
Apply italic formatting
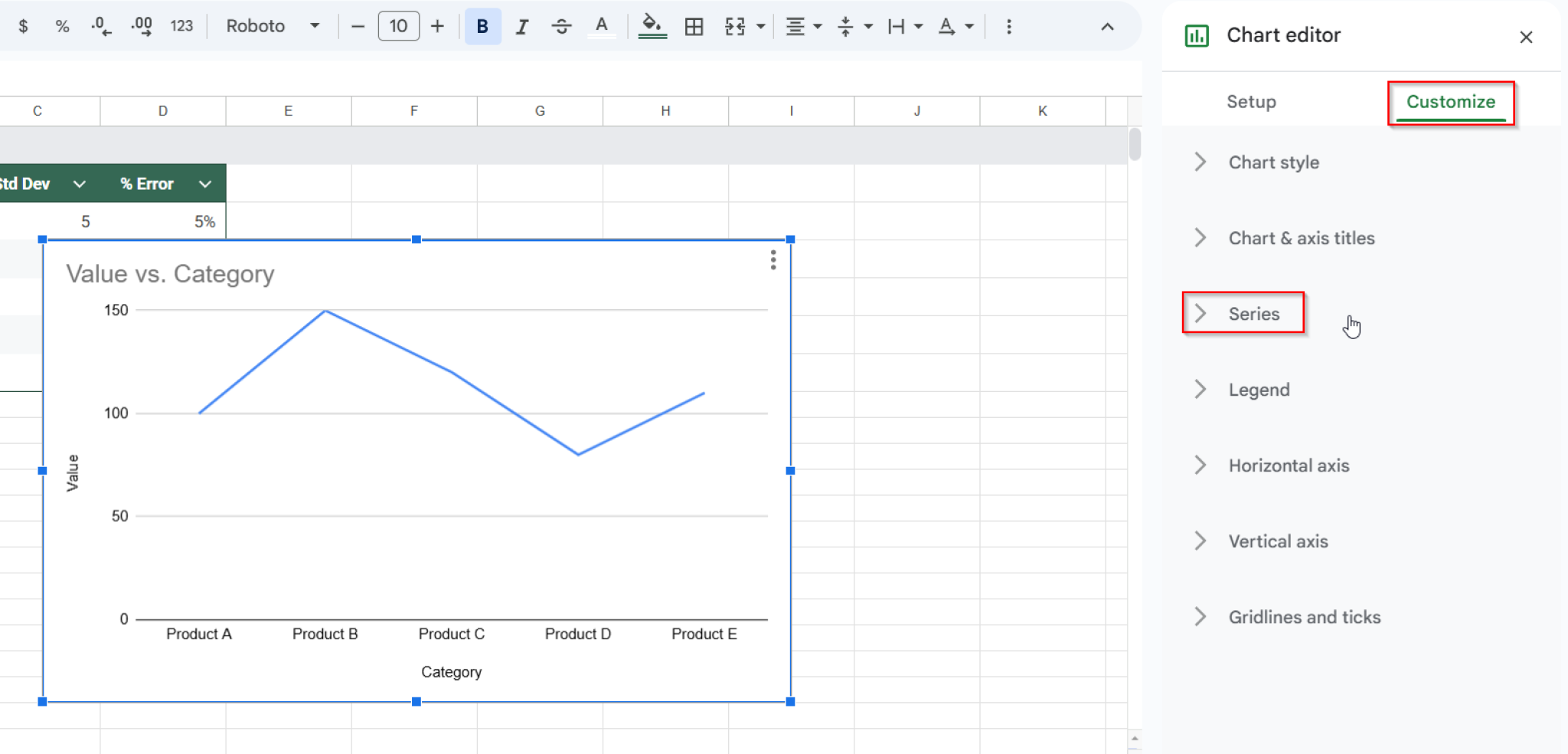click(521, 25)
